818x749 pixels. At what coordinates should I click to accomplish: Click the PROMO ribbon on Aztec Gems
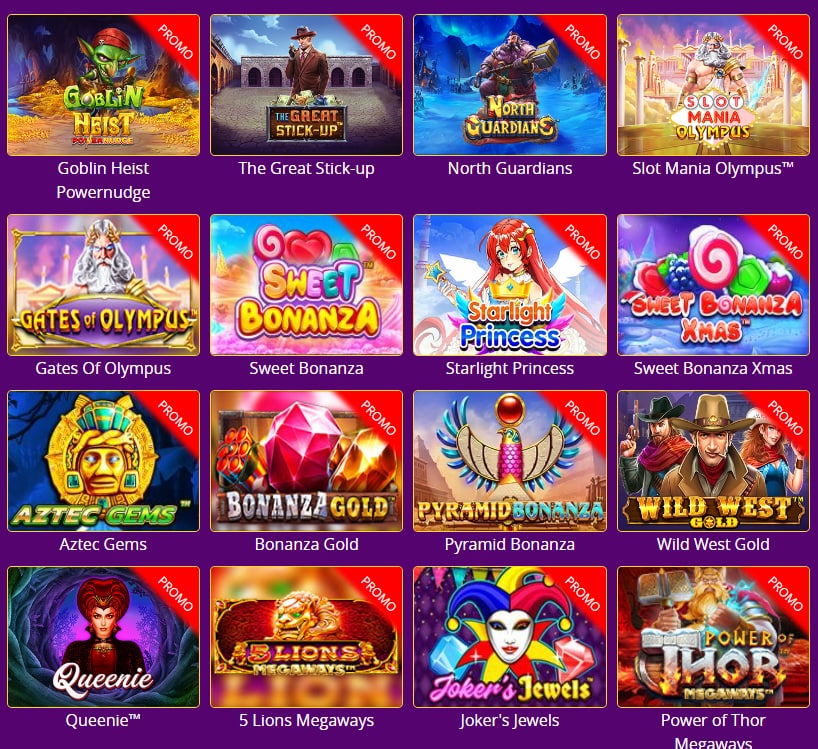[x=176, y=417]
